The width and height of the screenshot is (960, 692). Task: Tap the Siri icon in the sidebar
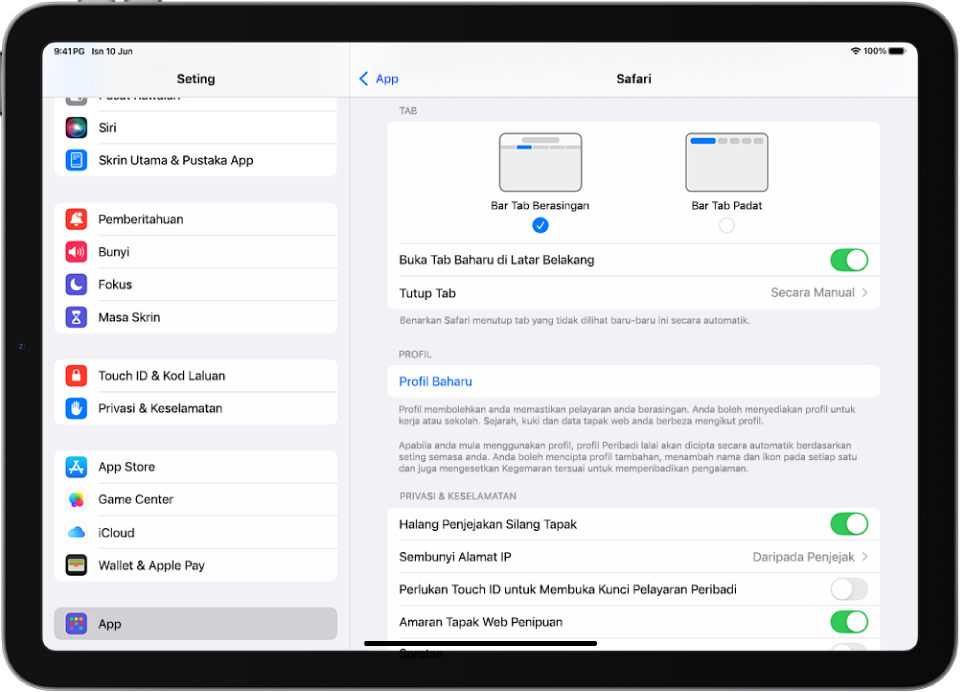tap(76, 127)
